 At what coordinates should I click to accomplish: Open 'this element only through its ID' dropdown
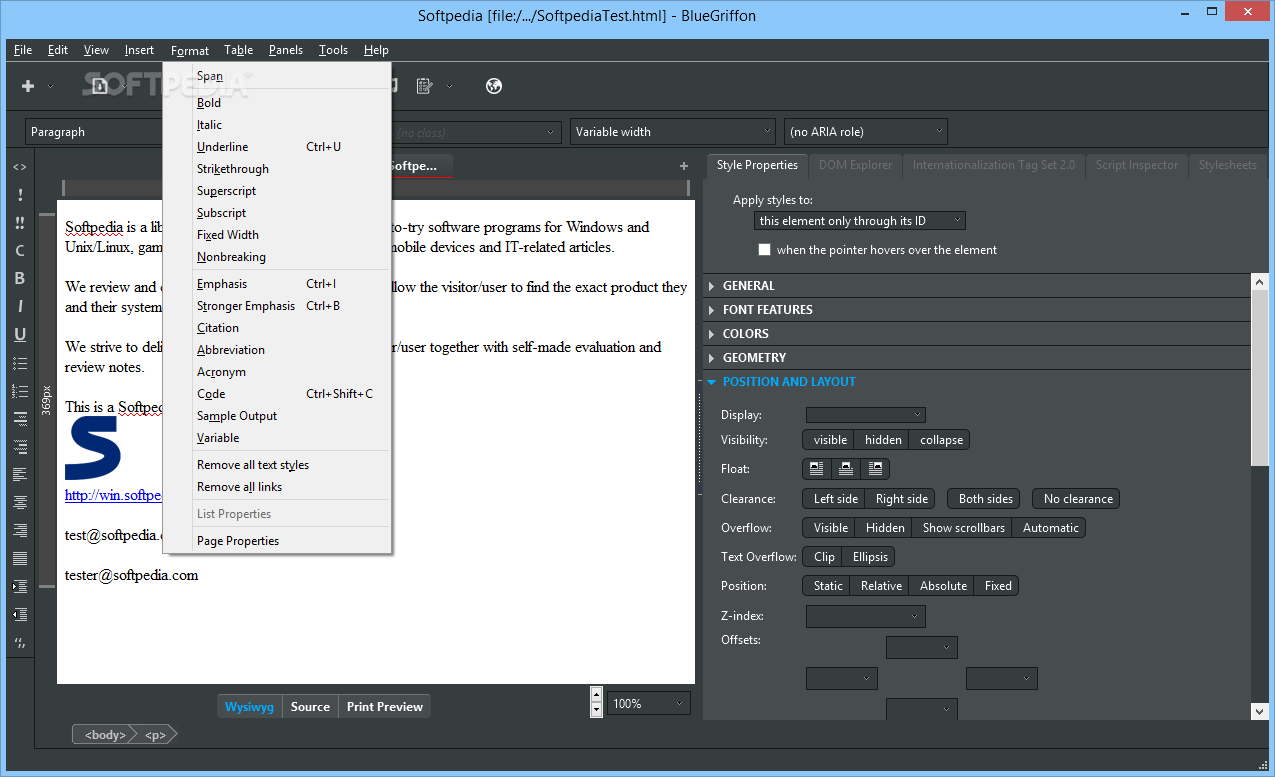pyautogui.click(x=860, y=221)
